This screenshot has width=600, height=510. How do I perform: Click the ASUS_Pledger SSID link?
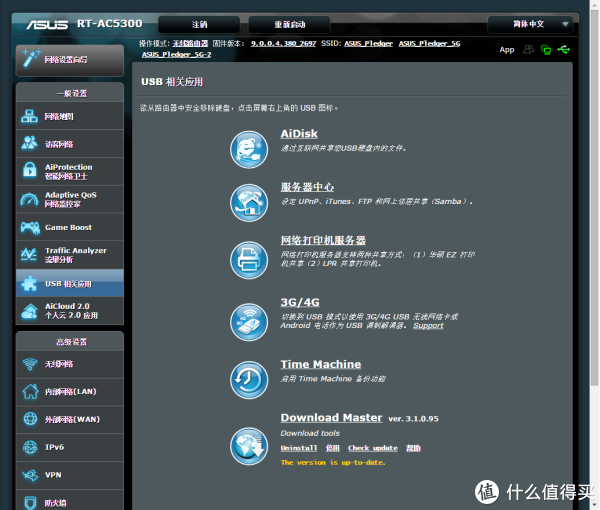coord(368,44)
